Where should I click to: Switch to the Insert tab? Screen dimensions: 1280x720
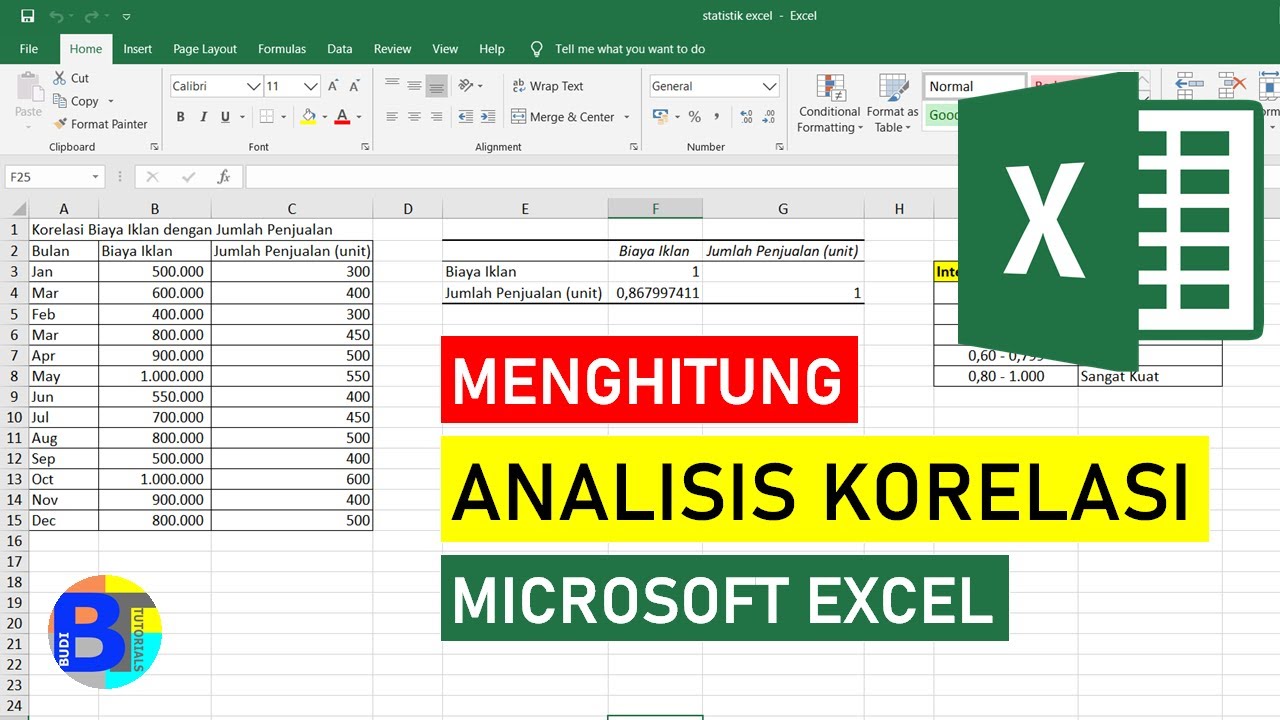click(138, 48)
